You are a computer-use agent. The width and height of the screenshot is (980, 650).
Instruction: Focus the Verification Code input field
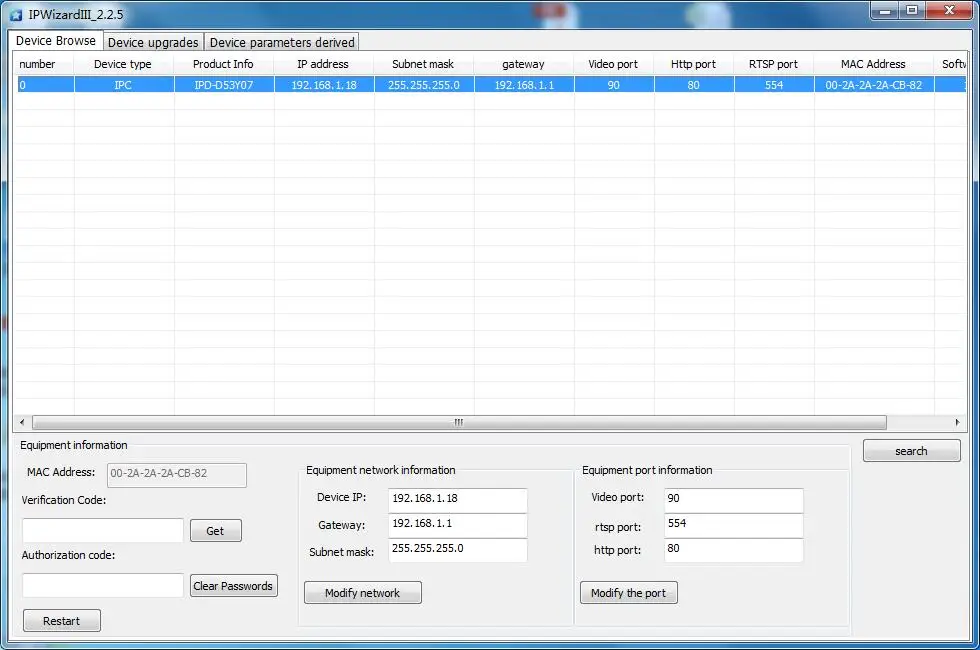pyautogui.click(x=102, y=530)
